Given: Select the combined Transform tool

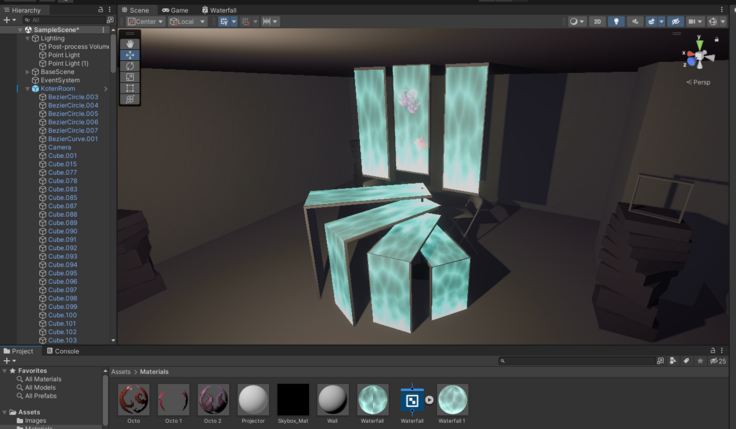Looking at the screenshot, I should click(129, 99).
